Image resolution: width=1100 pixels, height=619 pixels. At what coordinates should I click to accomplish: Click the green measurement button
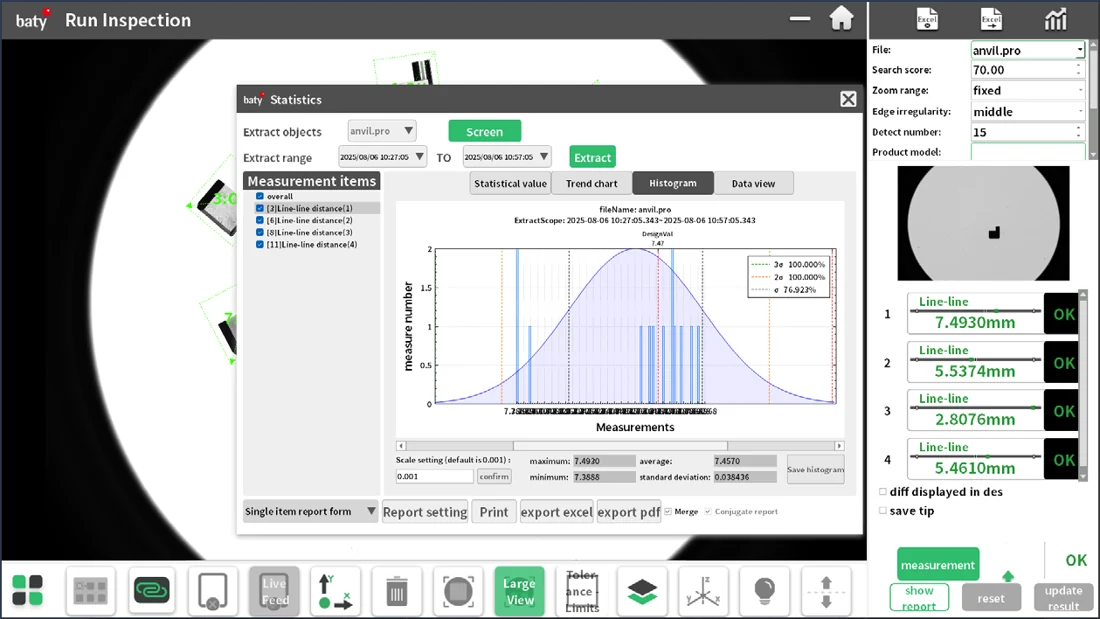point(938,565)
